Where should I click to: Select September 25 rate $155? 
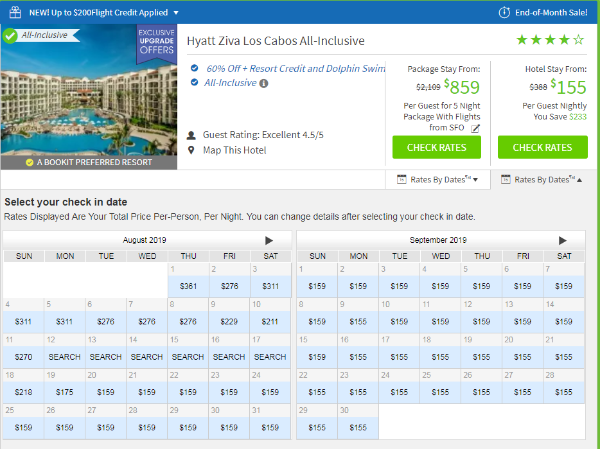[440, 392]
